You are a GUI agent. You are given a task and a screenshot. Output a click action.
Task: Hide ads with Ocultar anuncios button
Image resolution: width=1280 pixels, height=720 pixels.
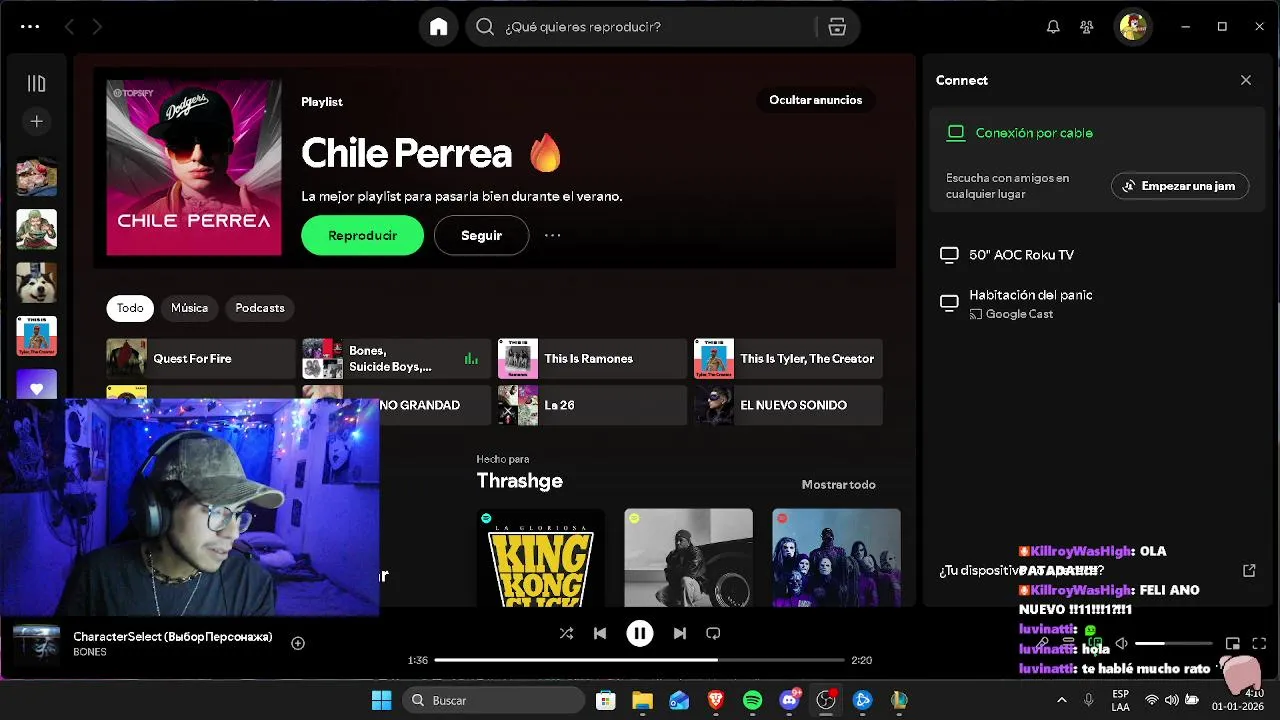pos(815,100)
